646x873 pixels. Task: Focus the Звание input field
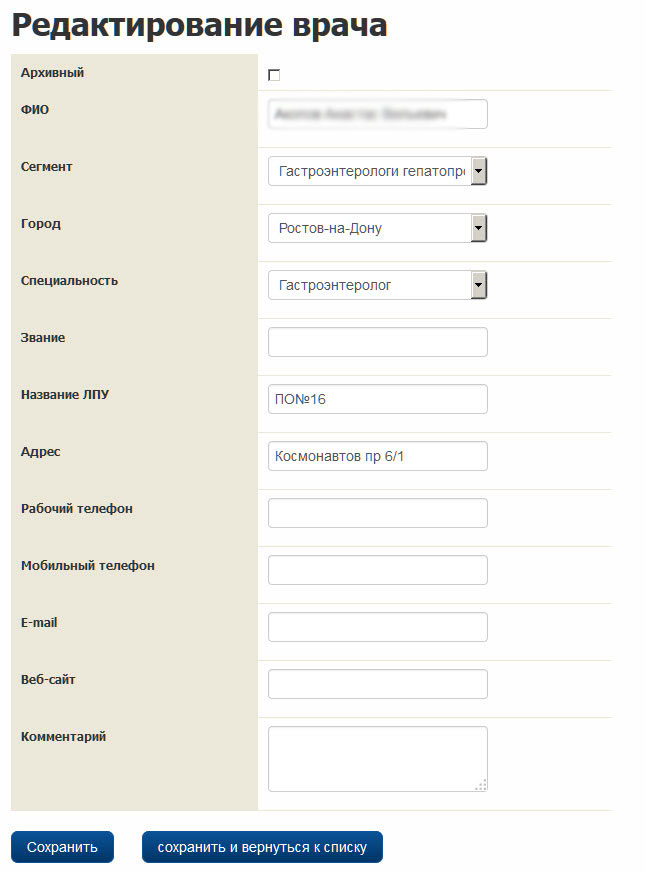[x=377, y=342]
